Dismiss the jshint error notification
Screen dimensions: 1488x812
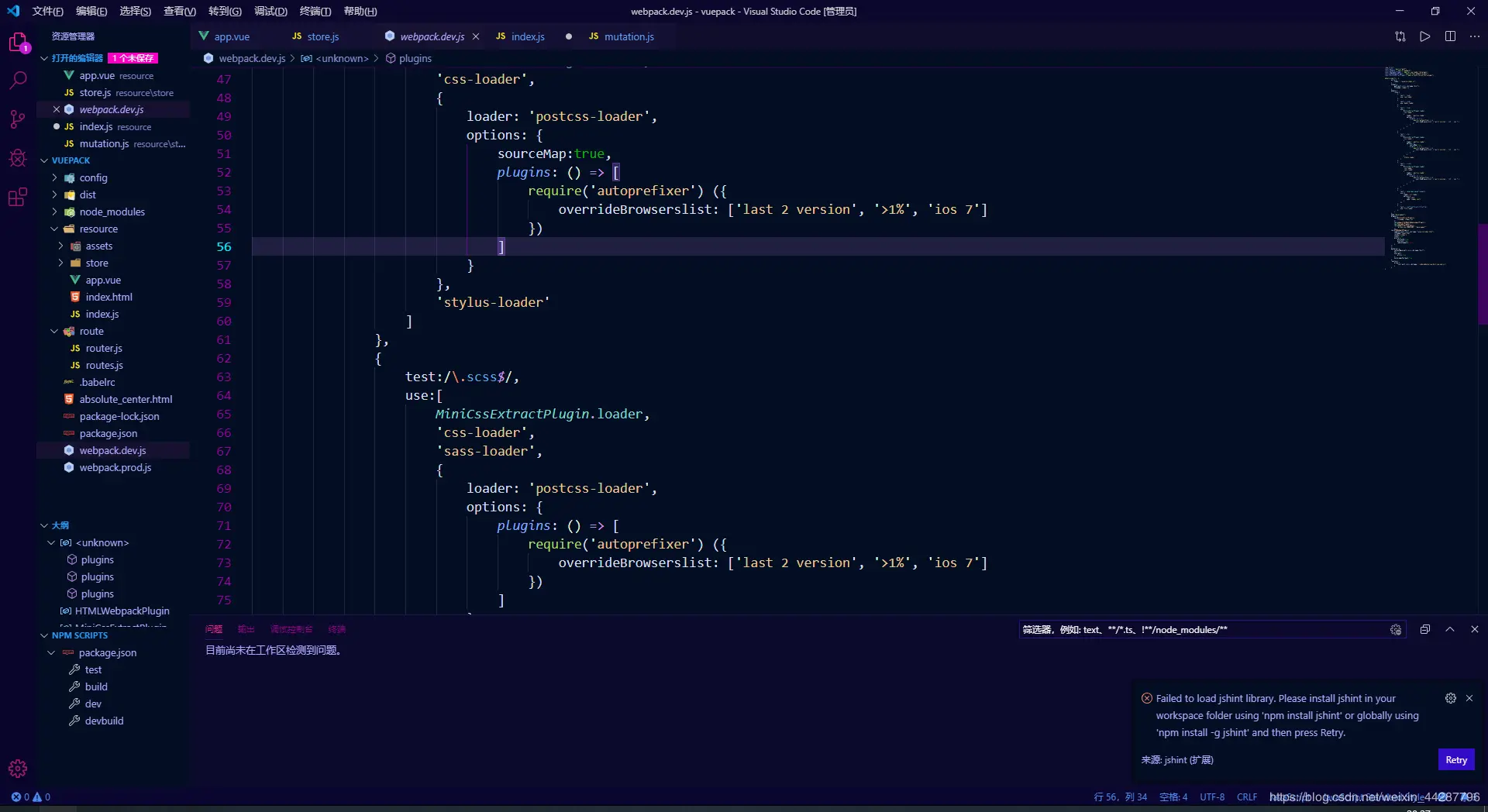(x=1469, y=698)
